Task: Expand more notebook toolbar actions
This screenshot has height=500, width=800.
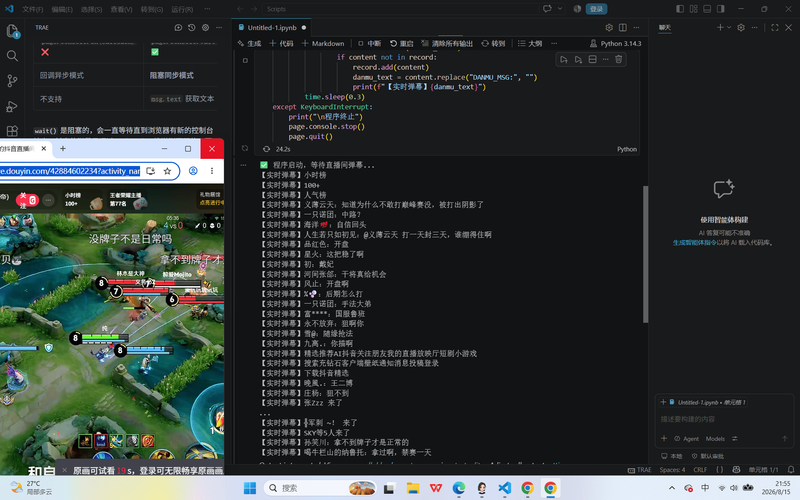Action: tap(554, 43)
